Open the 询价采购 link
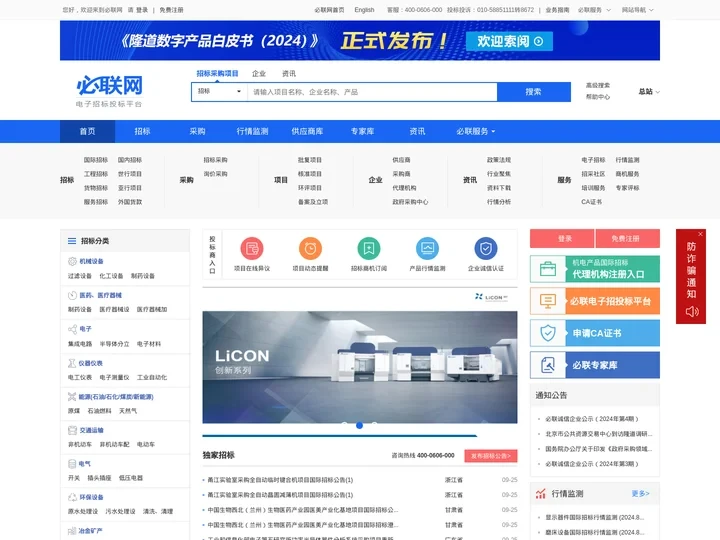 tap(215, 174)
